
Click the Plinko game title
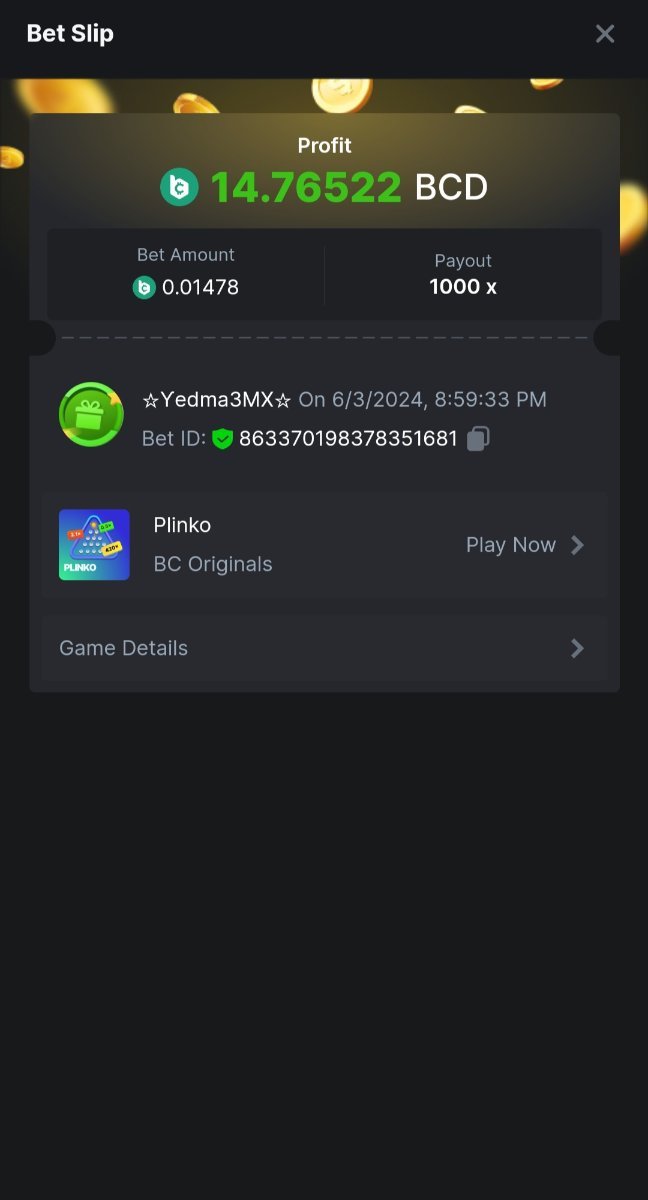click(182, 525)
